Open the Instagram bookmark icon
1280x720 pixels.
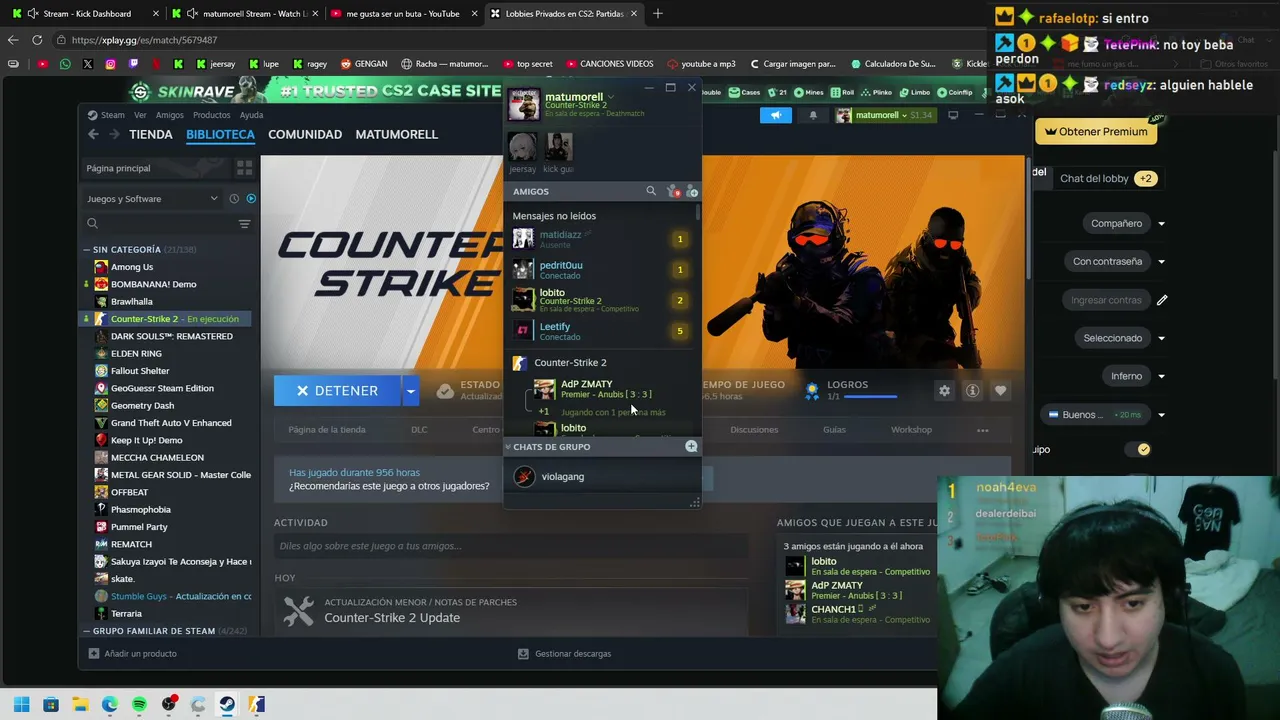tap(110, 64)
